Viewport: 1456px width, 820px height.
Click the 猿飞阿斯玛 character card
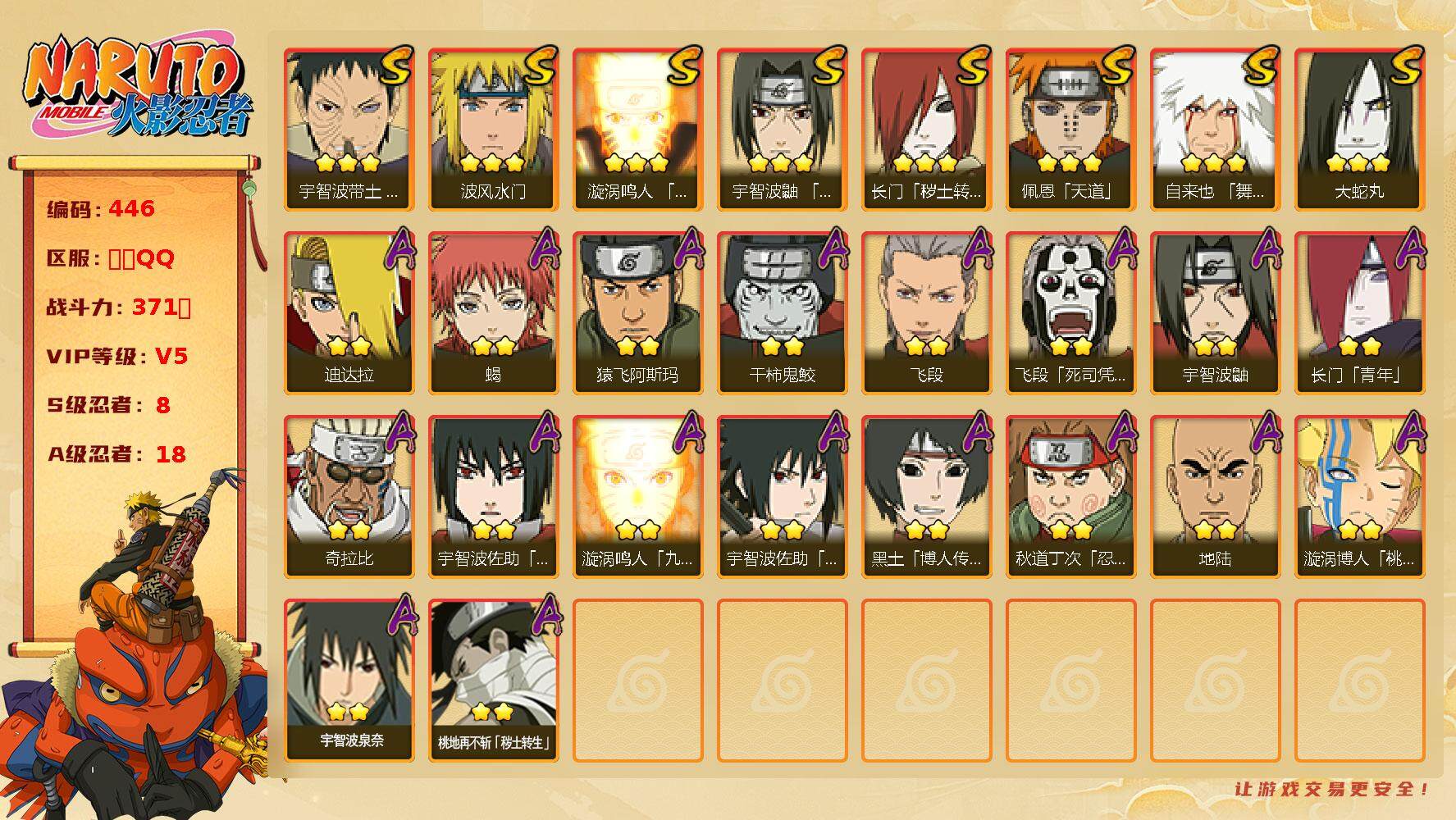(637, 313)
